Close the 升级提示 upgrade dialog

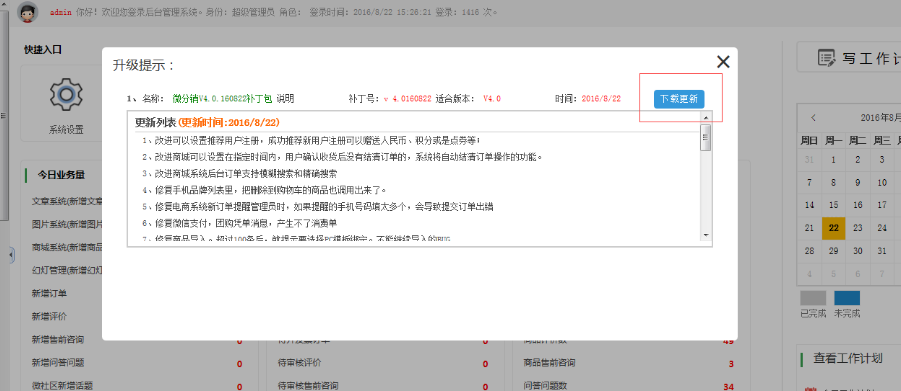722,62
